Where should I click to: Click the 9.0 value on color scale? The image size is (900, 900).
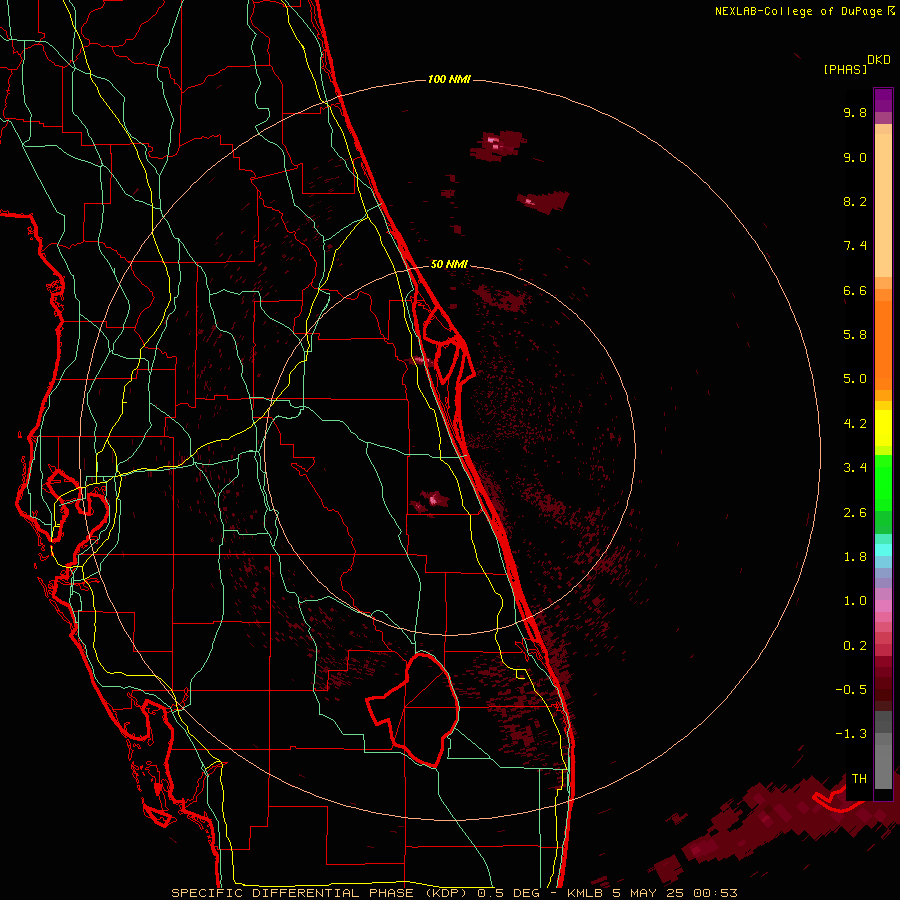point(855,157)
